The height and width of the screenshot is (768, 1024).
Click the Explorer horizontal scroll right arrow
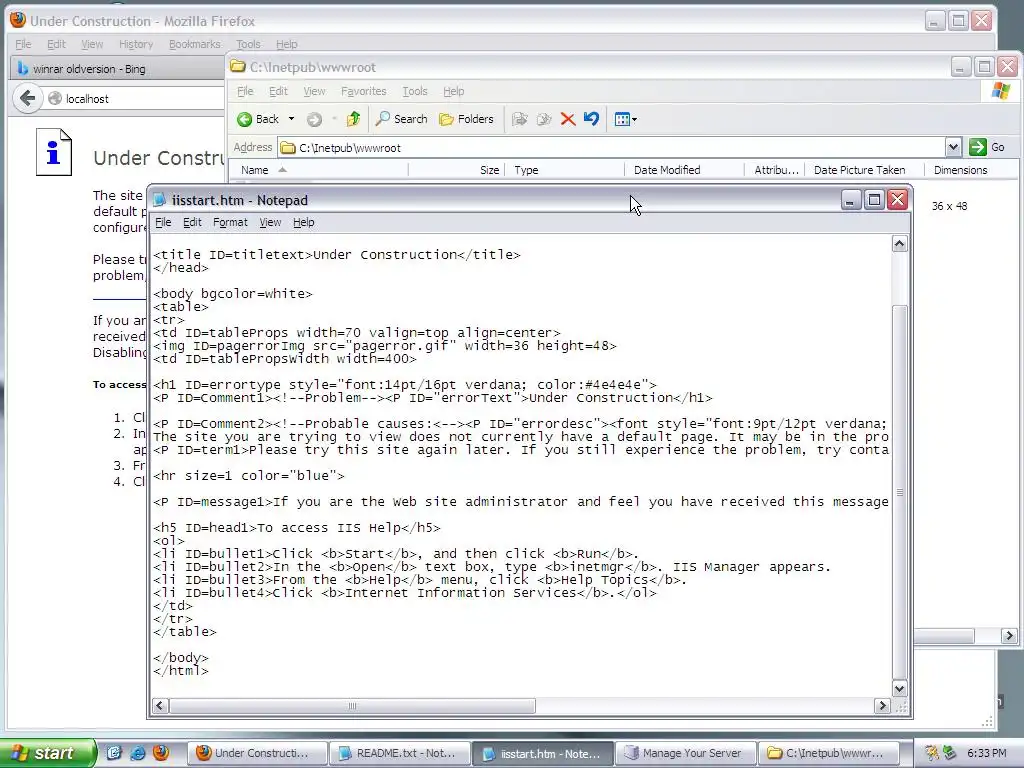point(1009,635)
